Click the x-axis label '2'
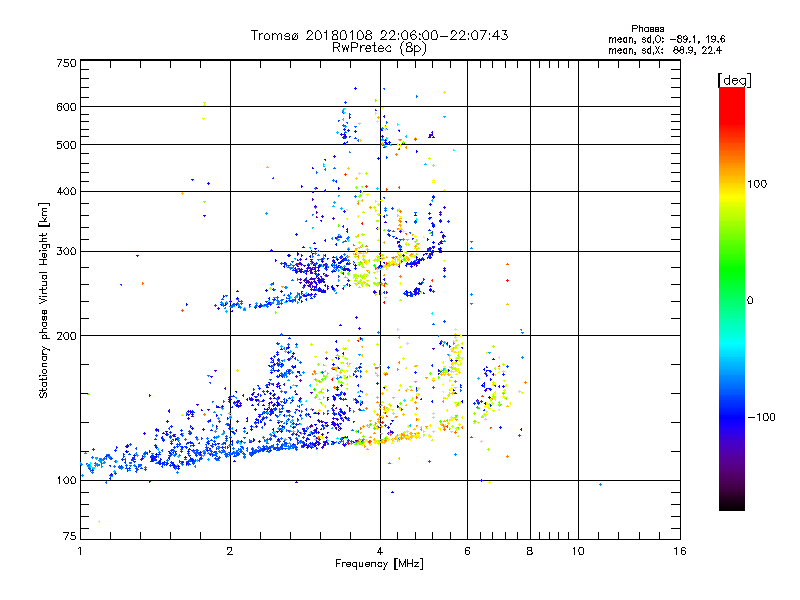This screenshot has height=600, width=800. 230,551
